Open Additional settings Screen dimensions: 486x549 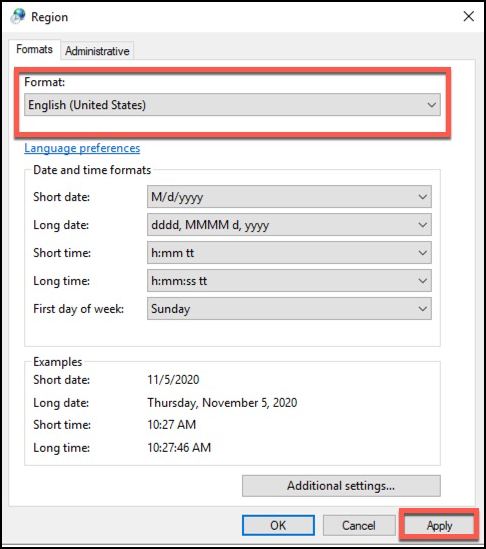click(x=341, y=486)
